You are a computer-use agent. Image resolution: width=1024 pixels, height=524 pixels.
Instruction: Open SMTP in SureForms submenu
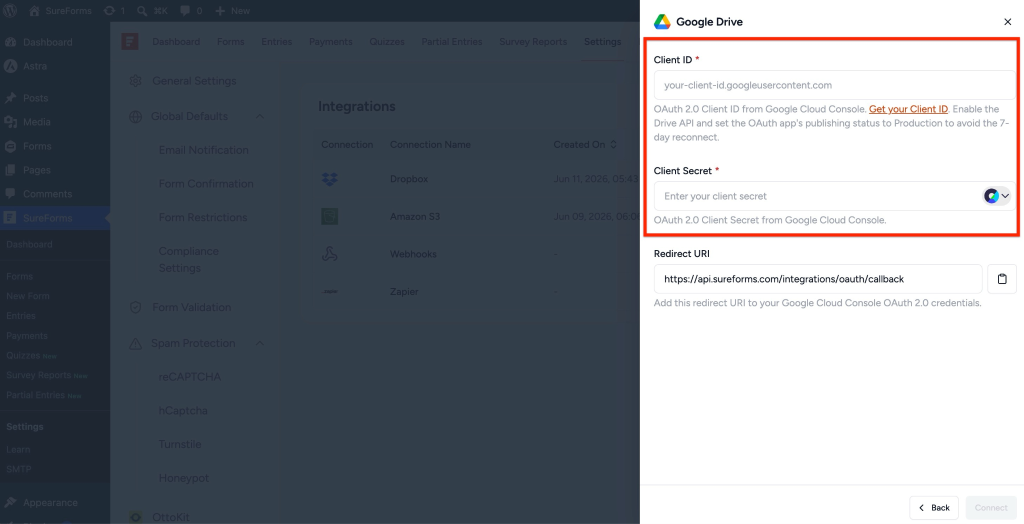[x=19, y=469]
